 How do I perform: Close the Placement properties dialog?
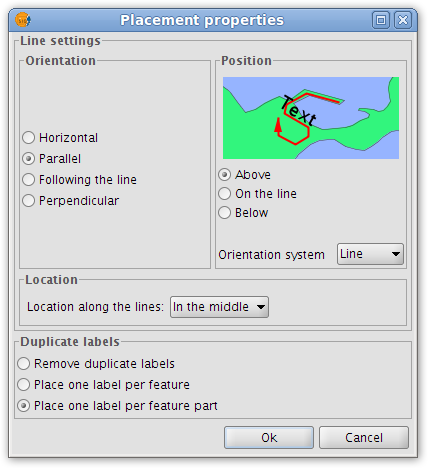click(403, 20)
